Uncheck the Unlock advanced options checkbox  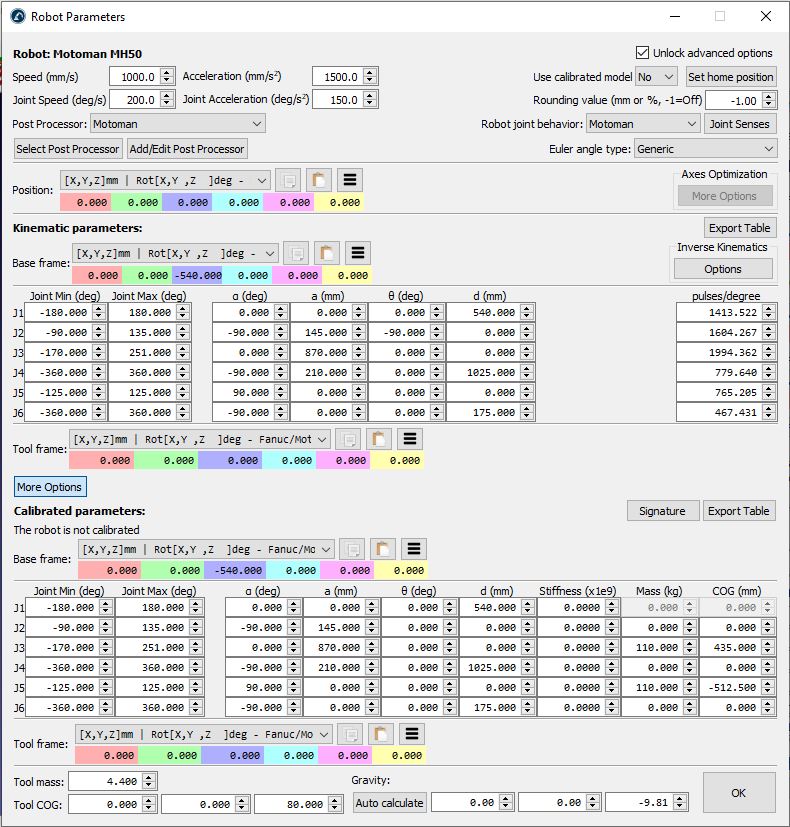coord(643,53)
